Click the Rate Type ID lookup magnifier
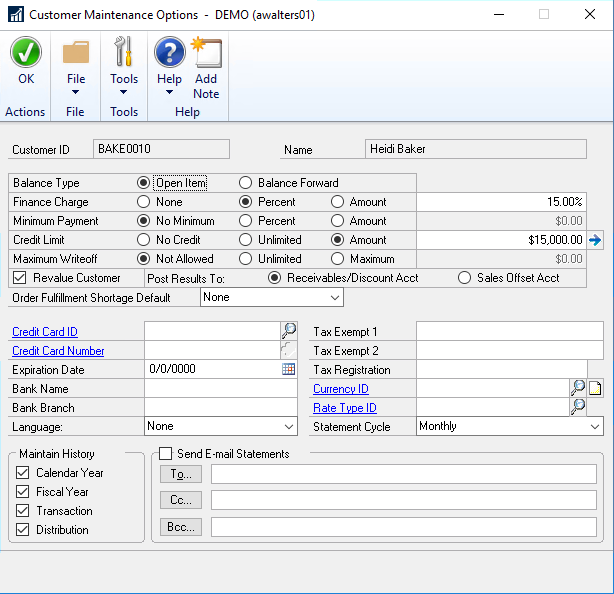The width and height of the screenshot is (614, 594). pyautogui.click(x=577, y=407)
